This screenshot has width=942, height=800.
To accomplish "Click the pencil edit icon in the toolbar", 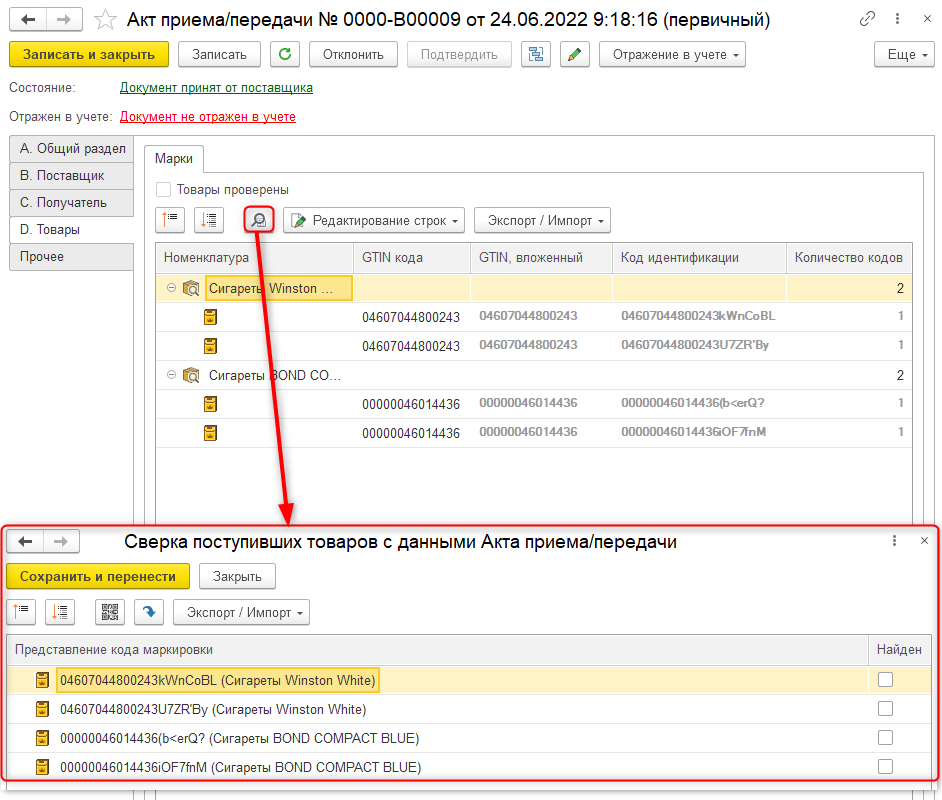I will click(574, 55).
